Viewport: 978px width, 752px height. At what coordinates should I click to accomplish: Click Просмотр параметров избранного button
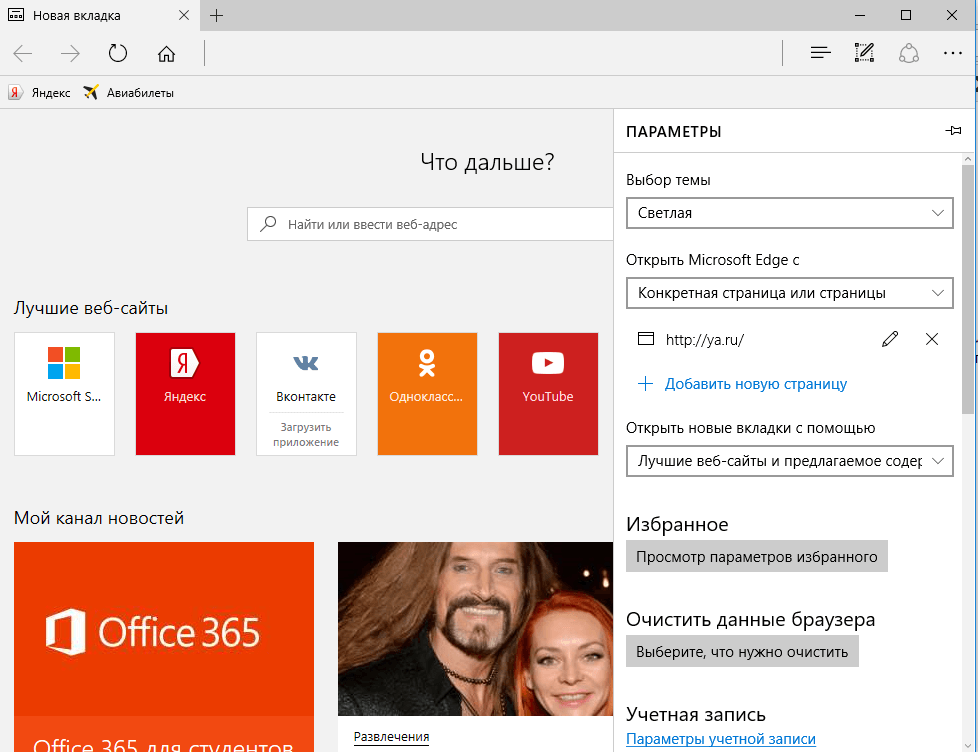[756, 557]
